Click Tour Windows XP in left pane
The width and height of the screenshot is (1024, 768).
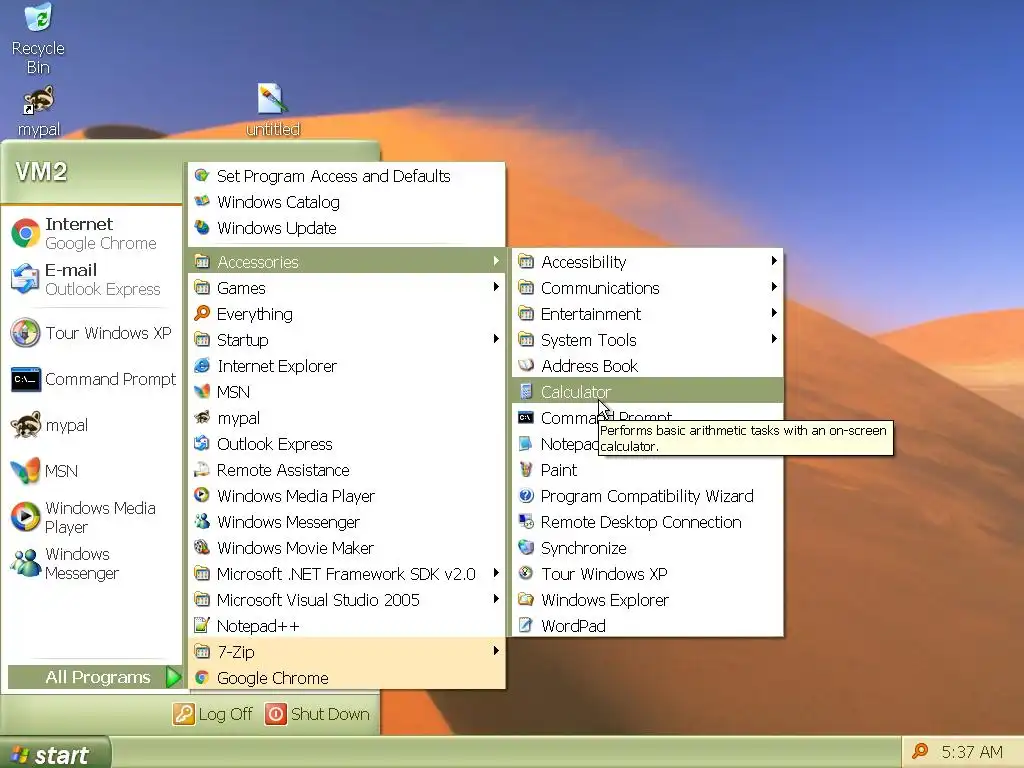(91, 333)
